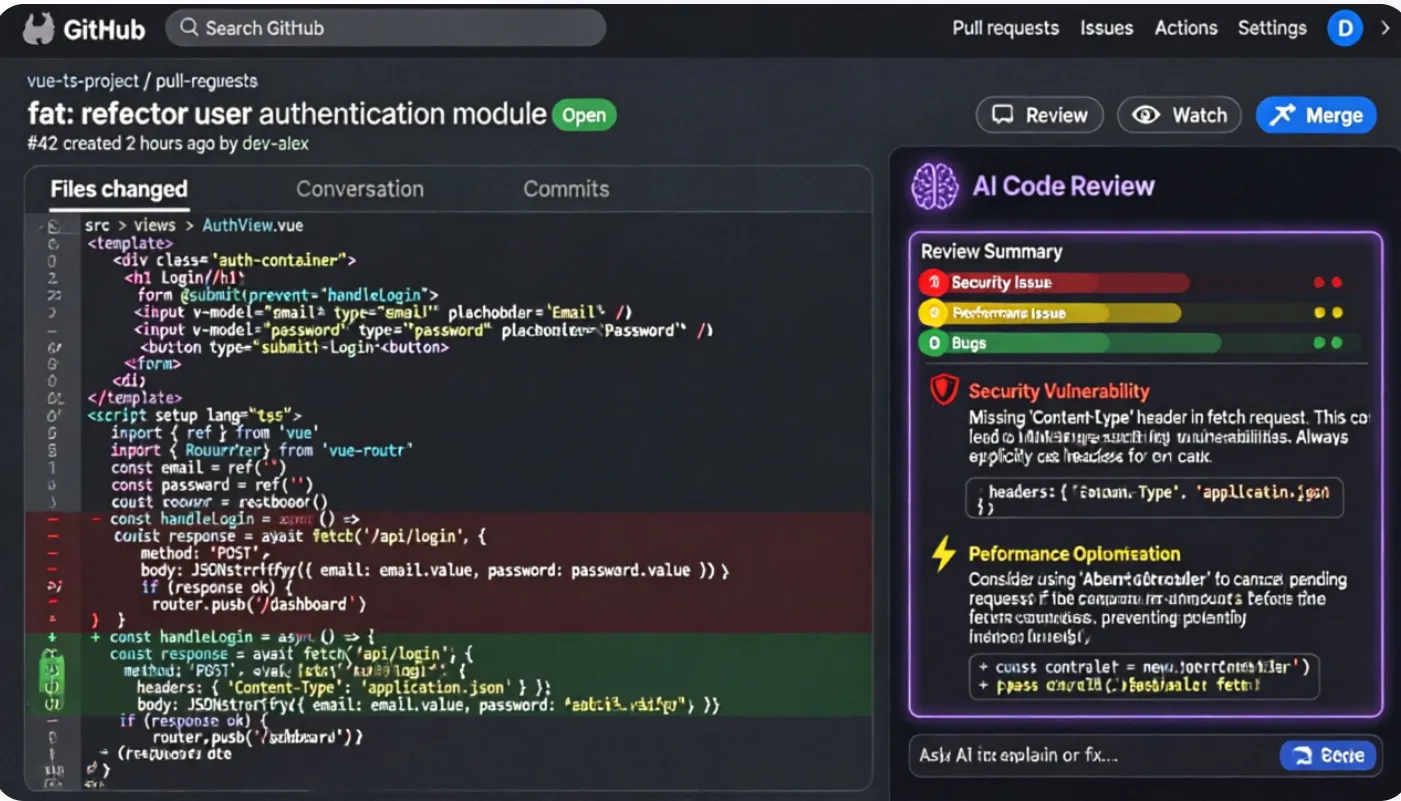1401x801 pixels.
Task: Click the green Open status badge
Action: (584, 115)
